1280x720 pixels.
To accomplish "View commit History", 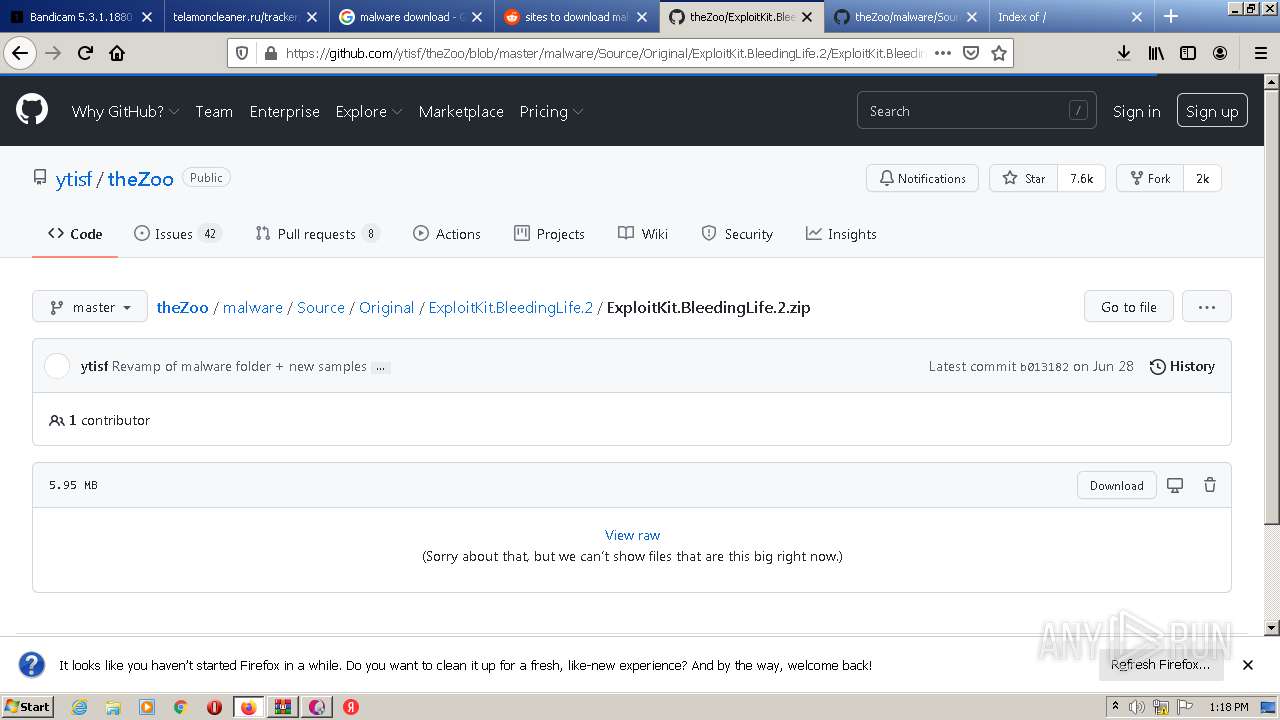I will [x=1182, y=366].
